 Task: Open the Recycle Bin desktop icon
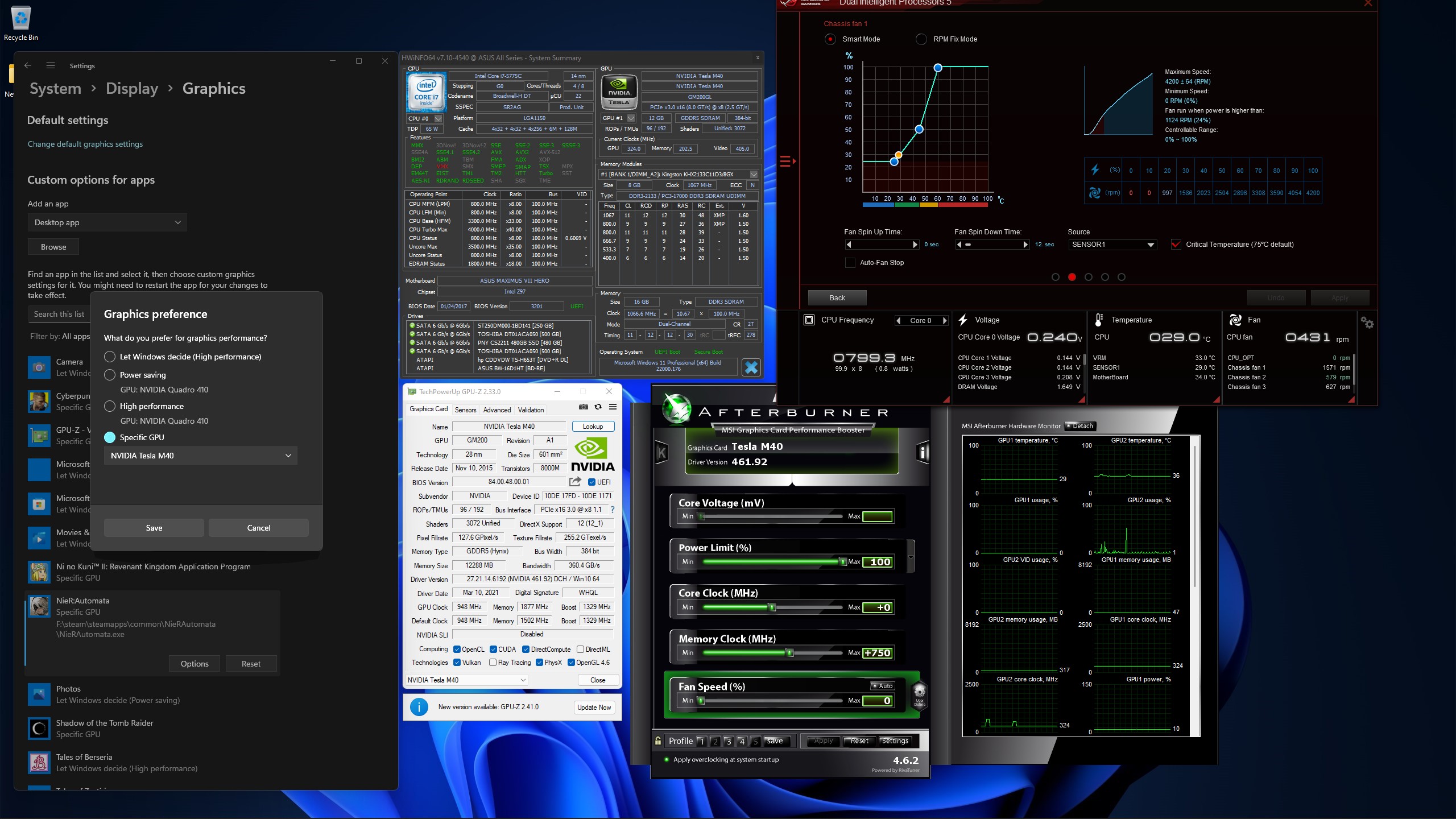tap(21, 24)
